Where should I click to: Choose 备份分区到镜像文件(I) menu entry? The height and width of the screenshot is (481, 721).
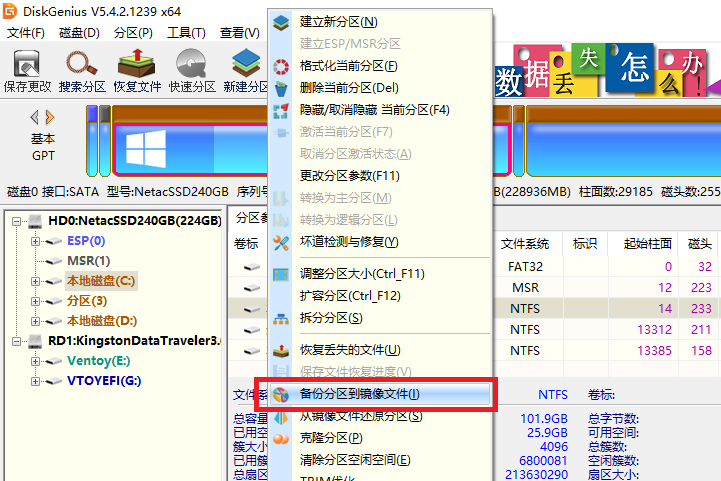380,394
